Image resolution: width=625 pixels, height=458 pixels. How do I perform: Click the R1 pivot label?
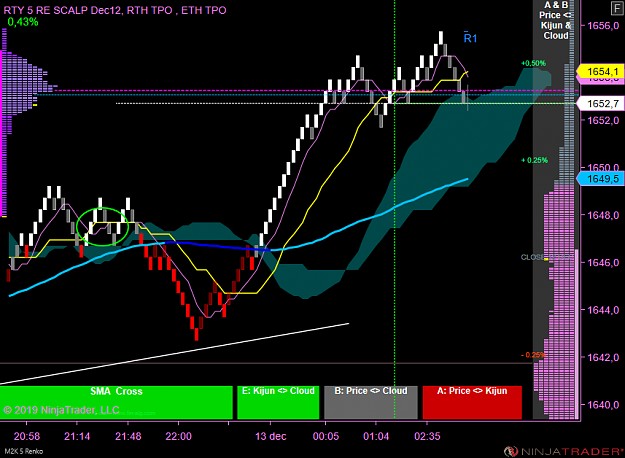(x=470, y=38)
